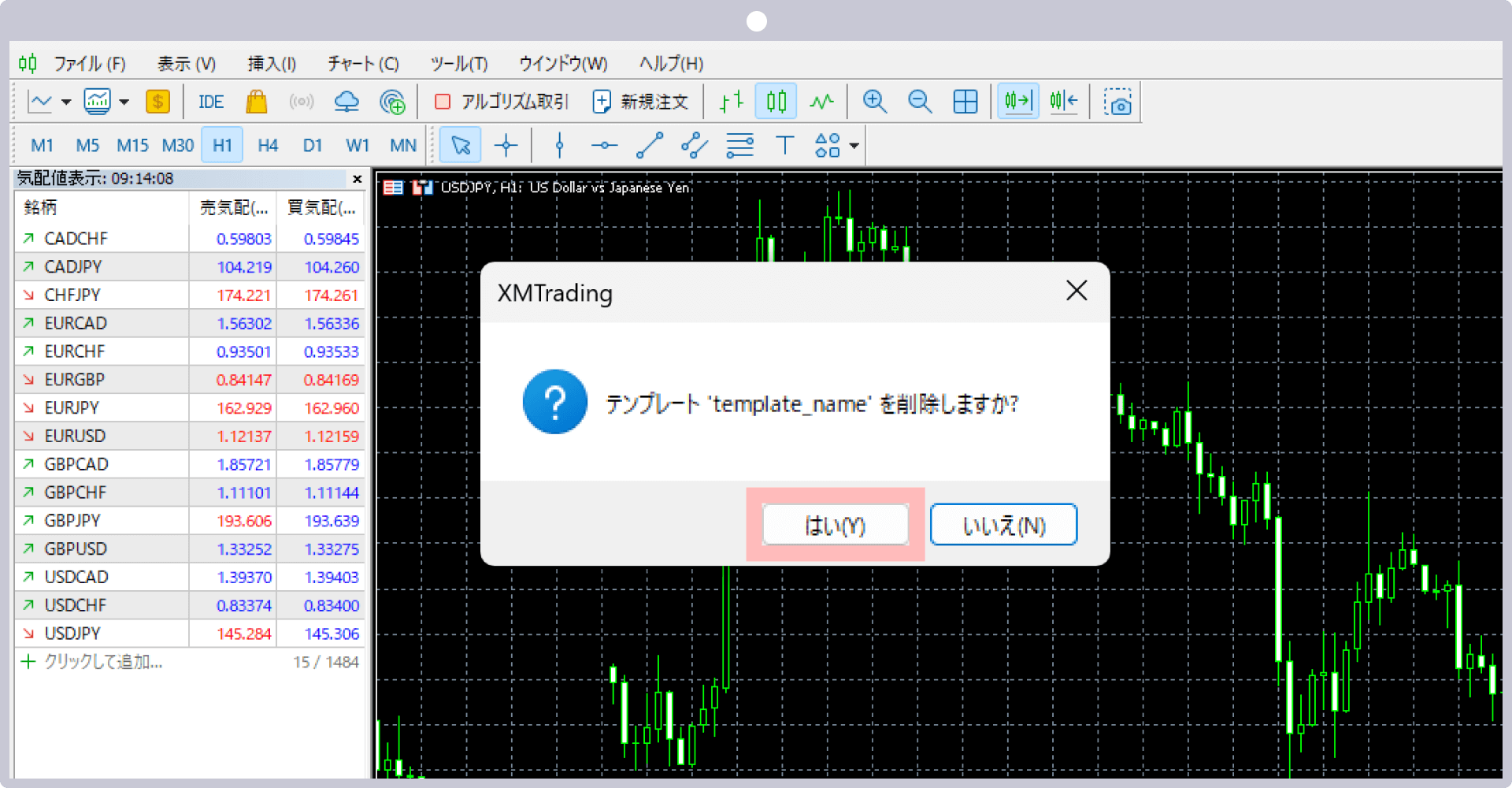Viewport: 1512px width, 788px height.
Task: Select the trendline drawing tool
Action: 650,145
